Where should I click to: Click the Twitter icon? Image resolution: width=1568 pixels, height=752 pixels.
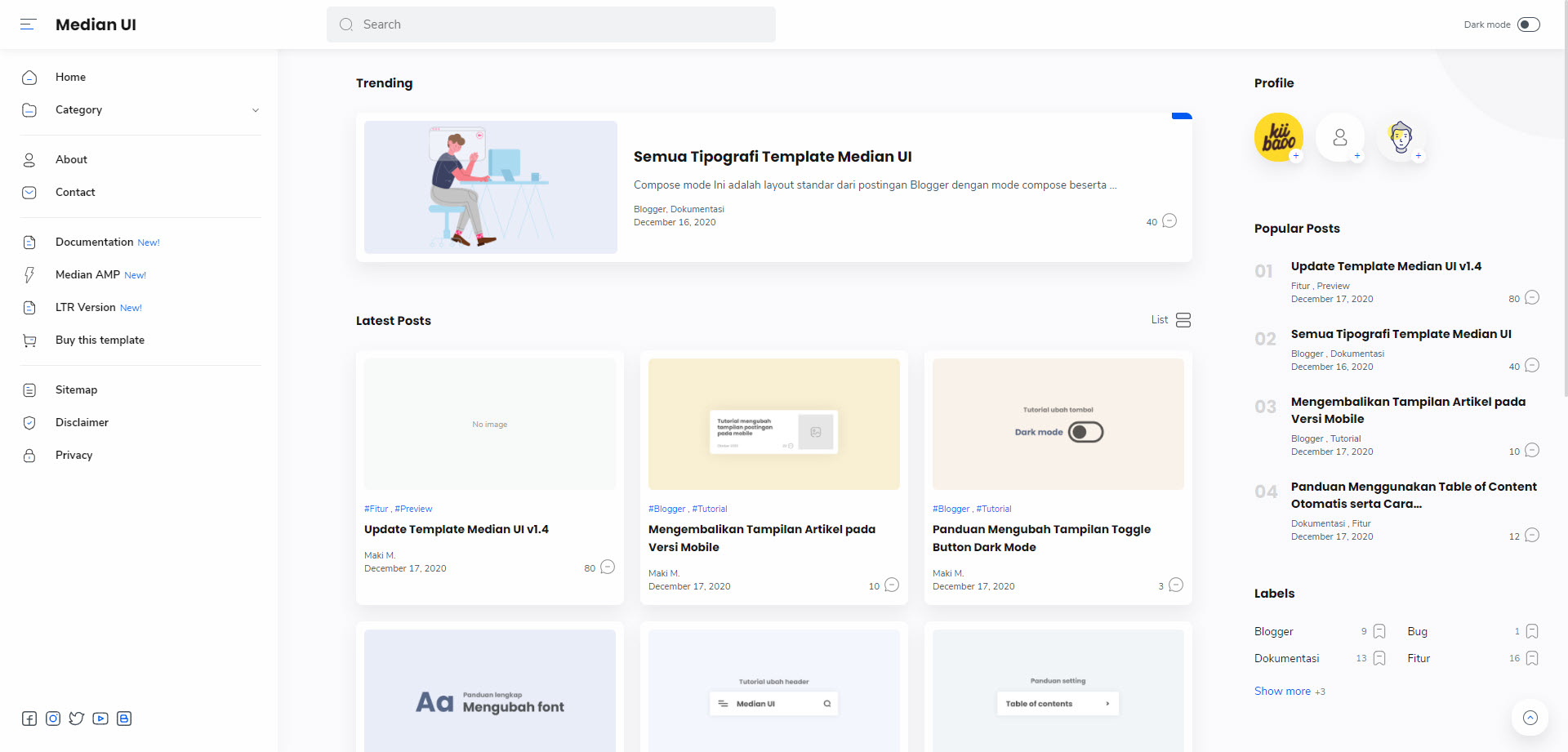76,719
